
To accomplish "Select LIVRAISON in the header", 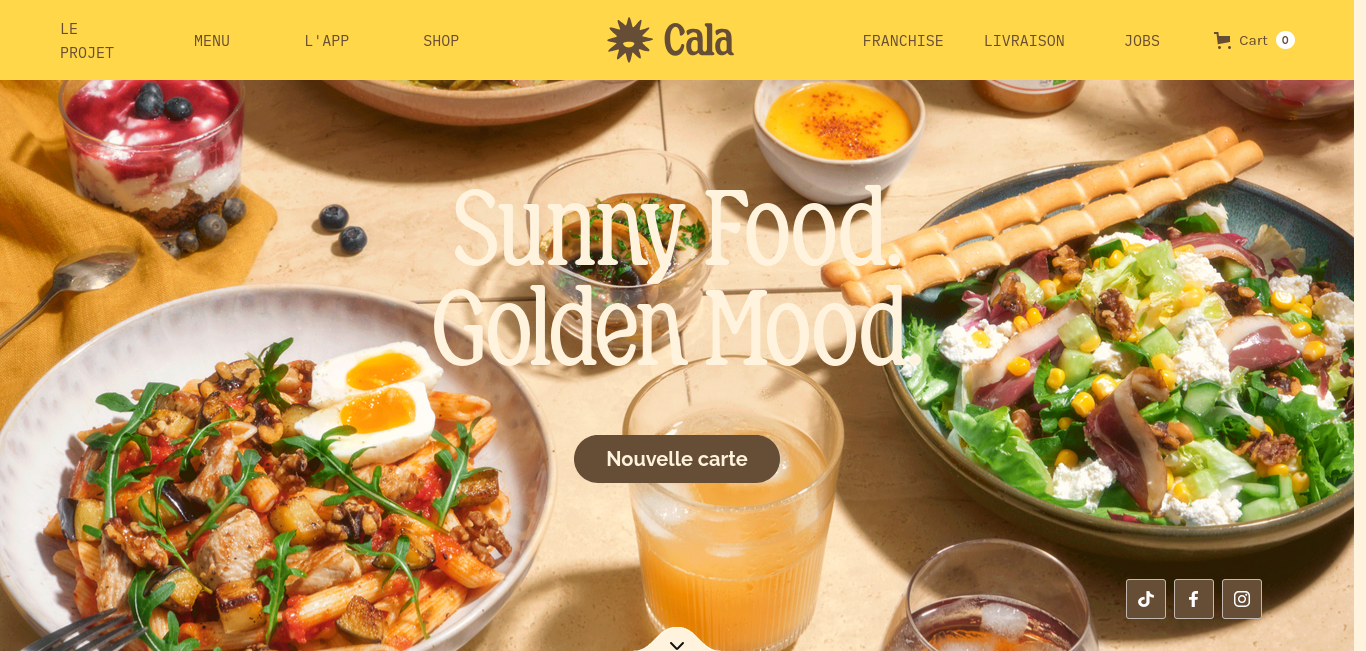I will point(1024,41).
